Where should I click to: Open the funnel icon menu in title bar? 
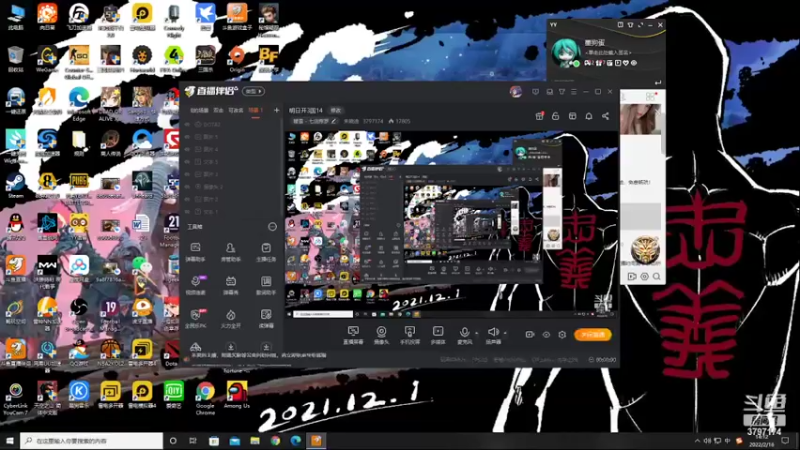562,92
